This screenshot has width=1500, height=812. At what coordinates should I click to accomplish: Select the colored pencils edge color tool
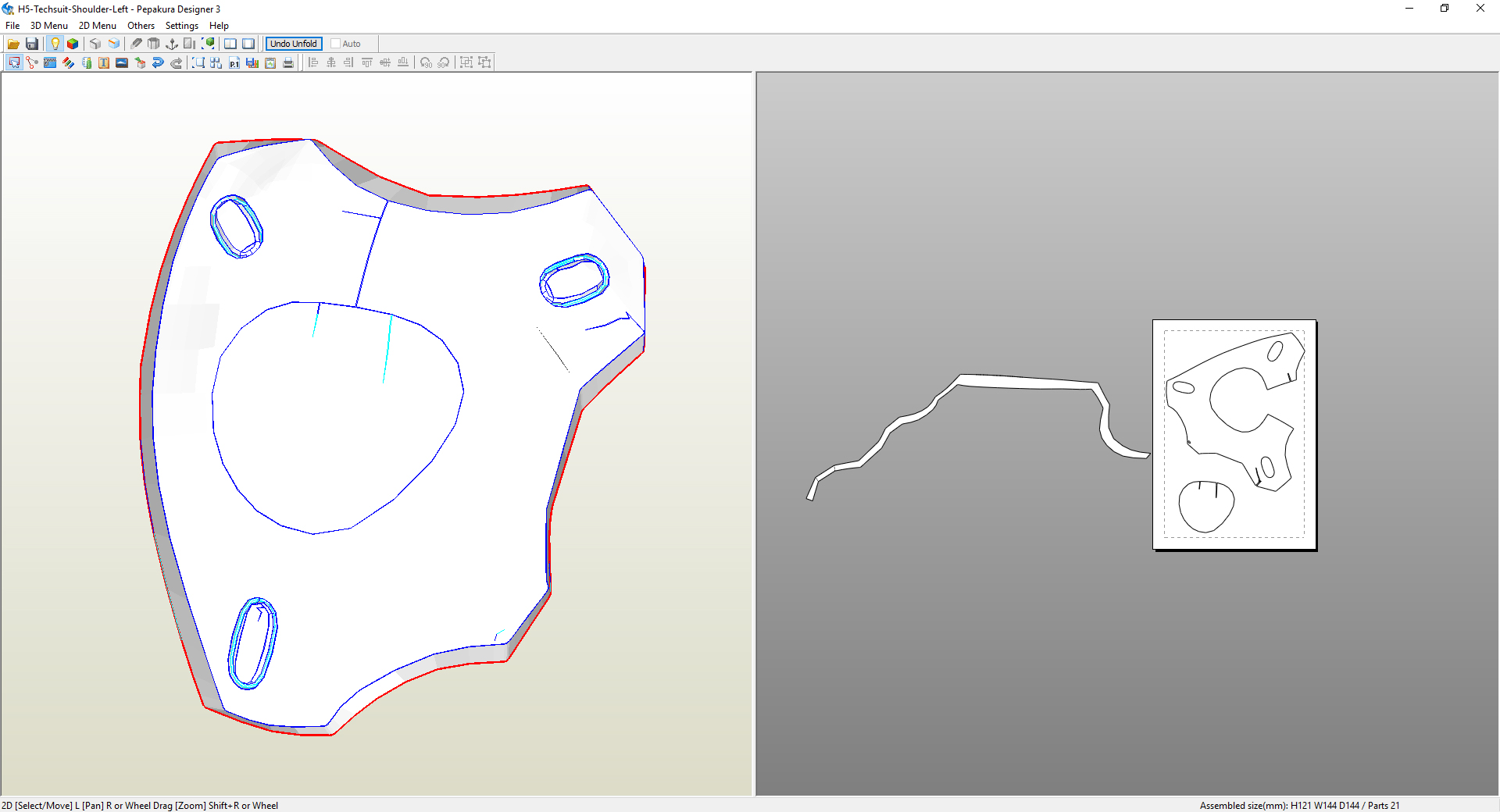click(x=68, y=62)
